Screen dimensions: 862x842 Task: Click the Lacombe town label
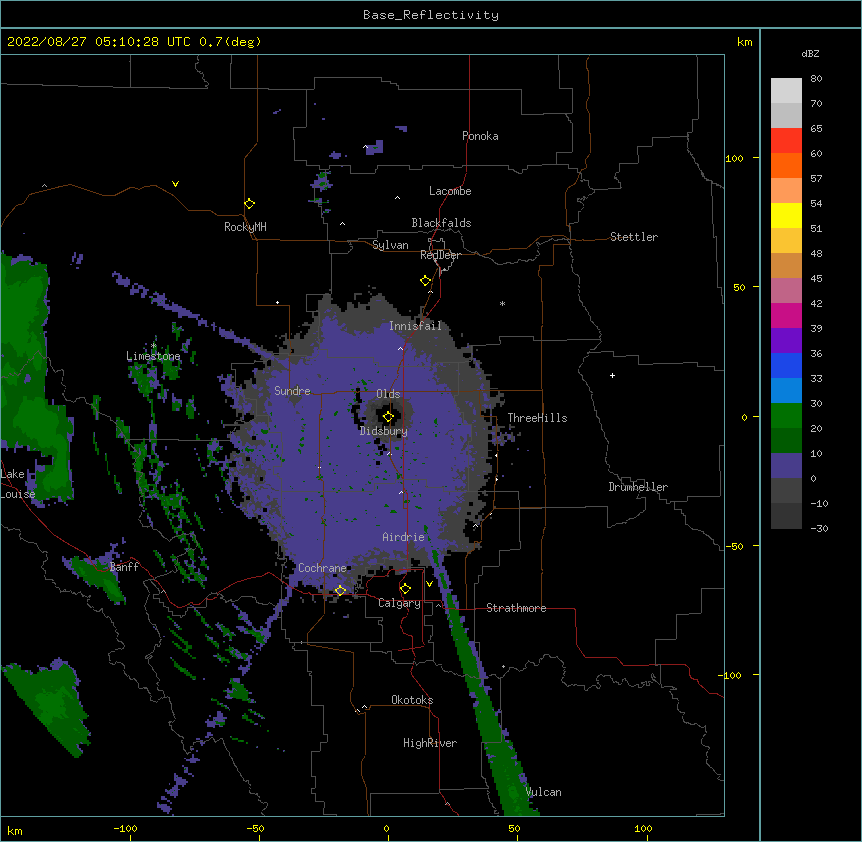coord(450,191)
